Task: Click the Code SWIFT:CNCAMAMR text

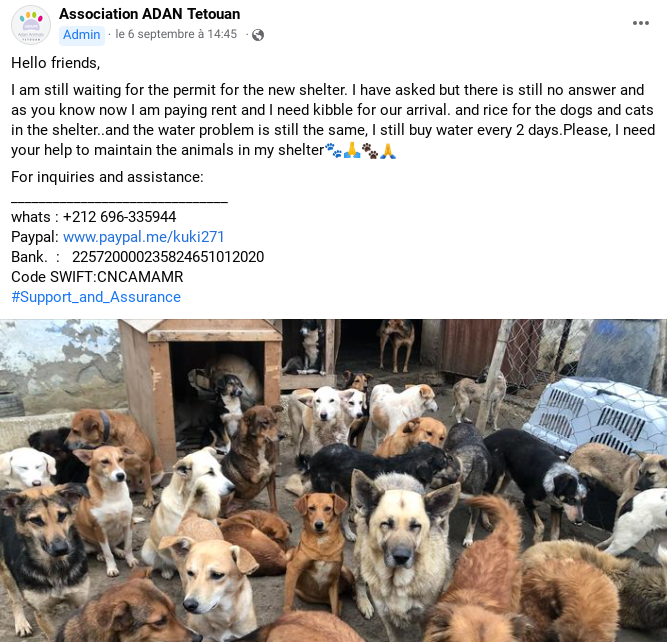Action: (97, 277)
